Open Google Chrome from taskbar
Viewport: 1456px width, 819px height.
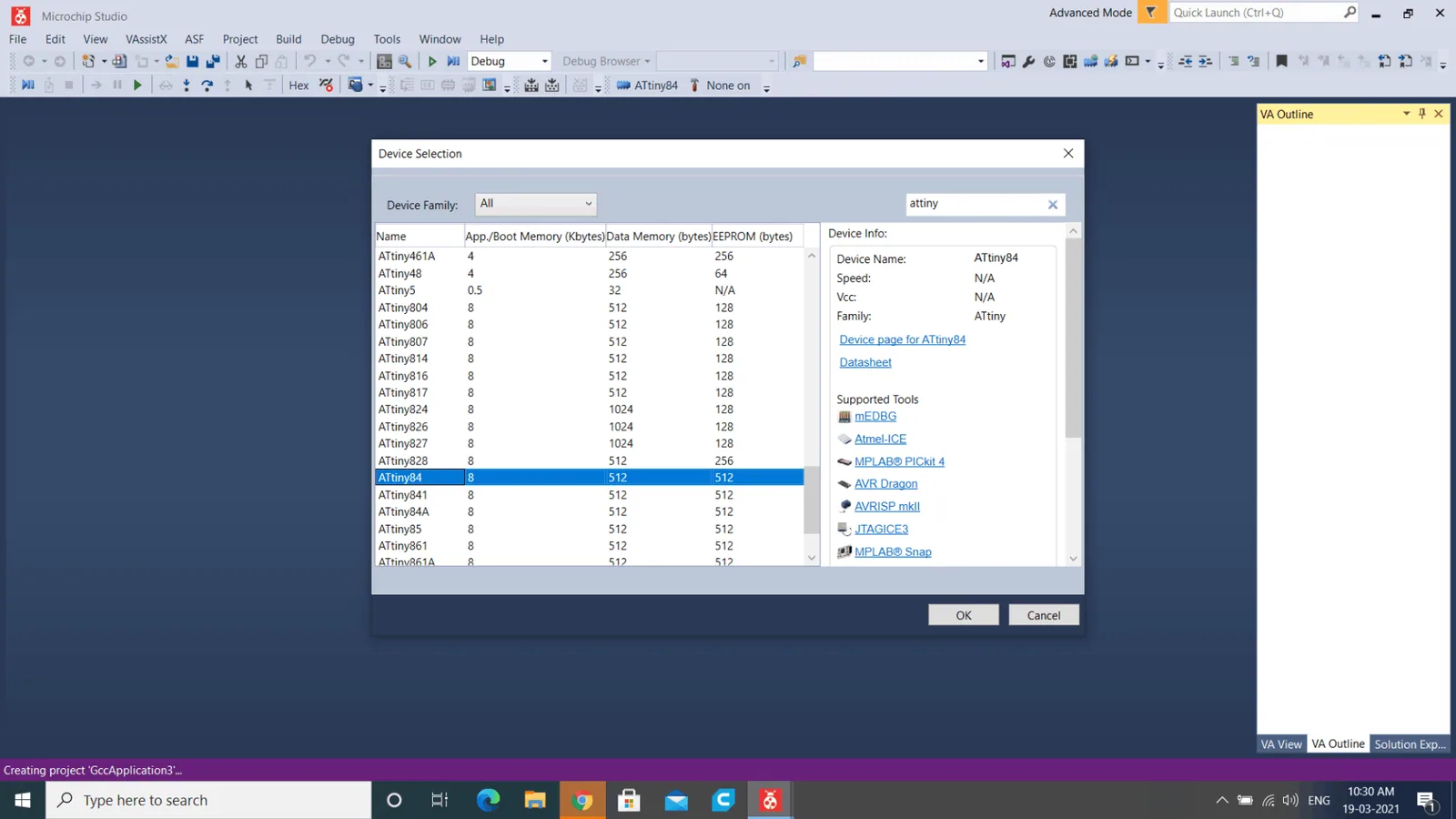click(582, 800)
